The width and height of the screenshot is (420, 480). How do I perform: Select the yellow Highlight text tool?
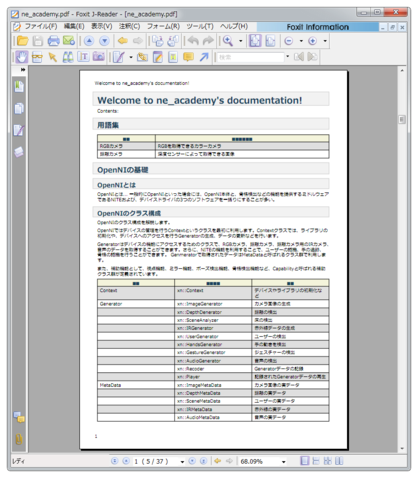tap(173, 57)
